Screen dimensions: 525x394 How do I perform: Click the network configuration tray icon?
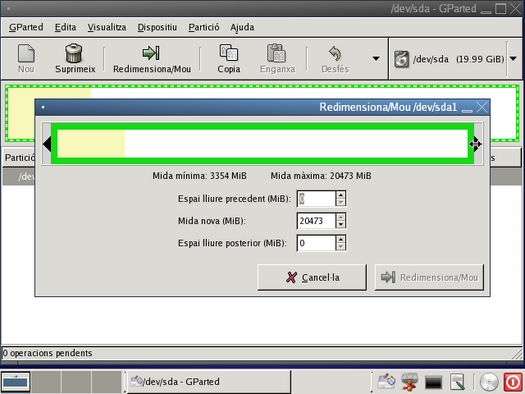(409, 382)
